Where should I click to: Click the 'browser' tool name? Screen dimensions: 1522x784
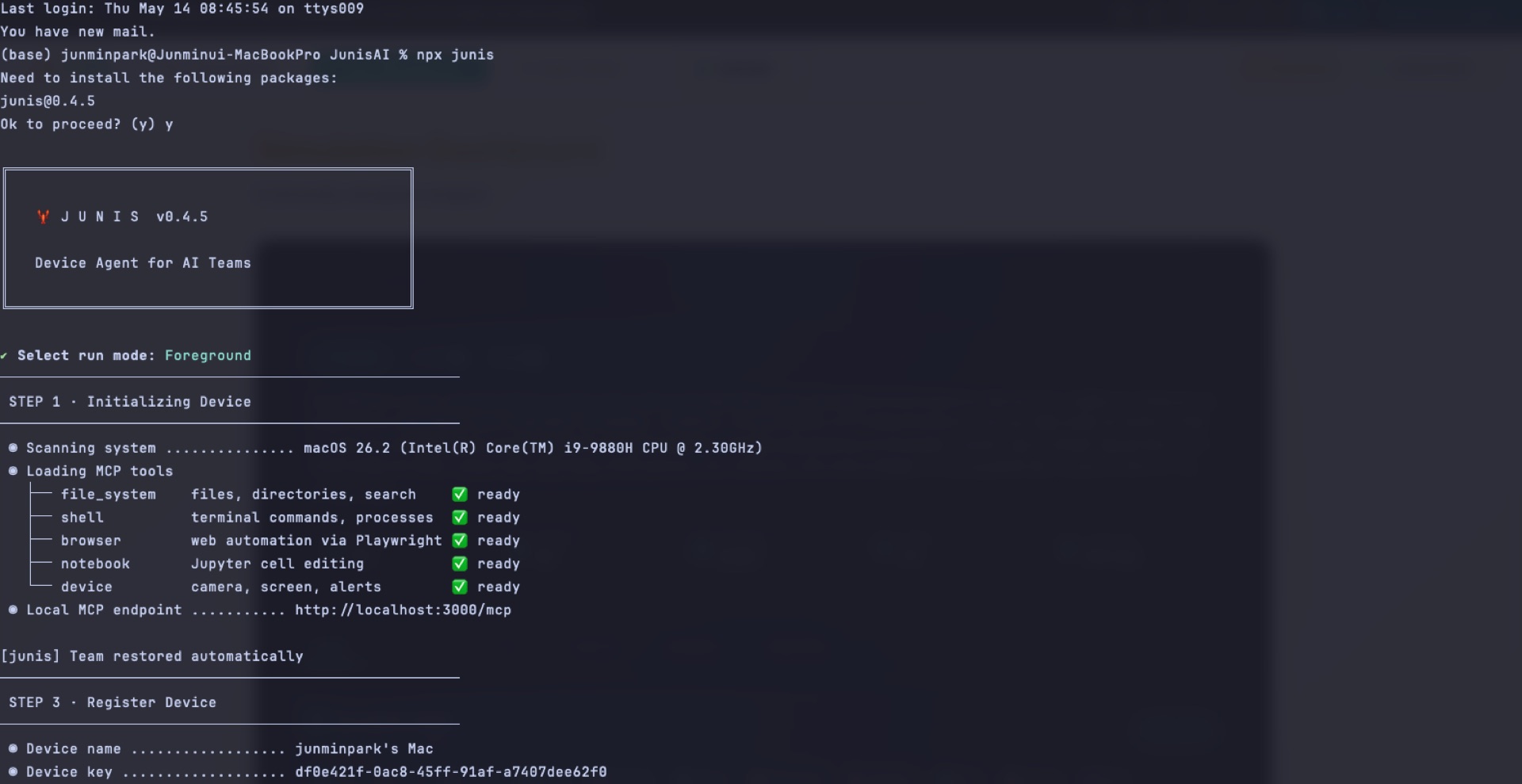[91, 540]
